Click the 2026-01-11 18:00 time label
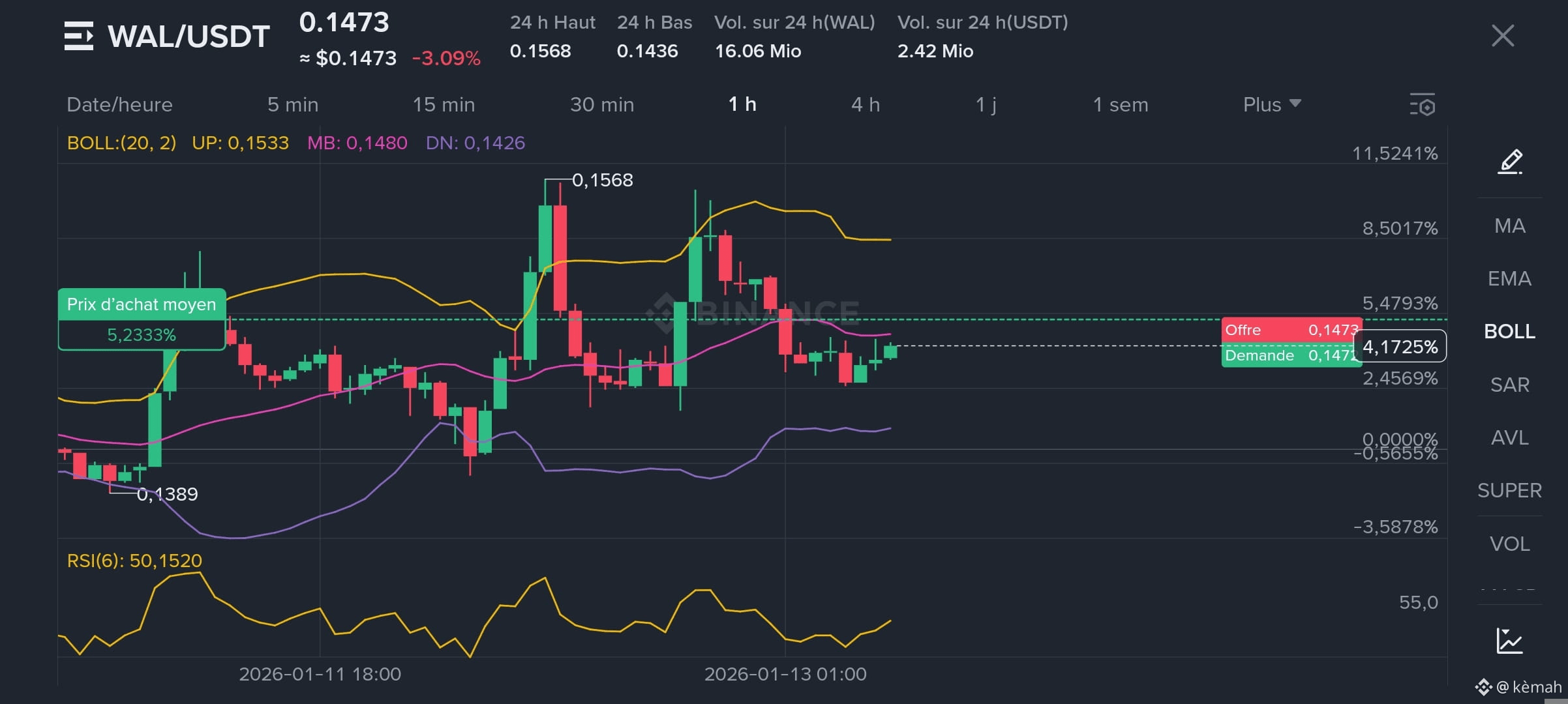Image resolution: width=1568 pixels, height=704 pixels. (x=320, y=674)
